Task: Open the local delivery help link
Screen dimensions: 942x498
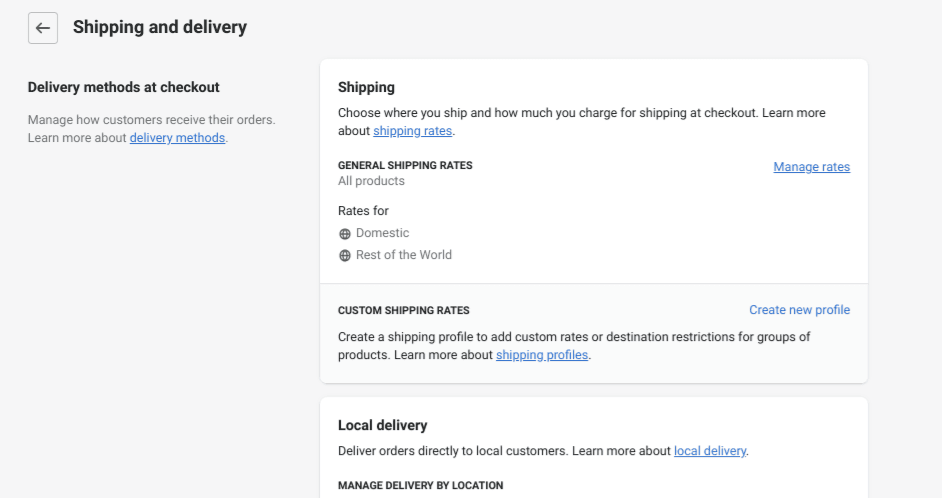Action: [x=710, y=451]
